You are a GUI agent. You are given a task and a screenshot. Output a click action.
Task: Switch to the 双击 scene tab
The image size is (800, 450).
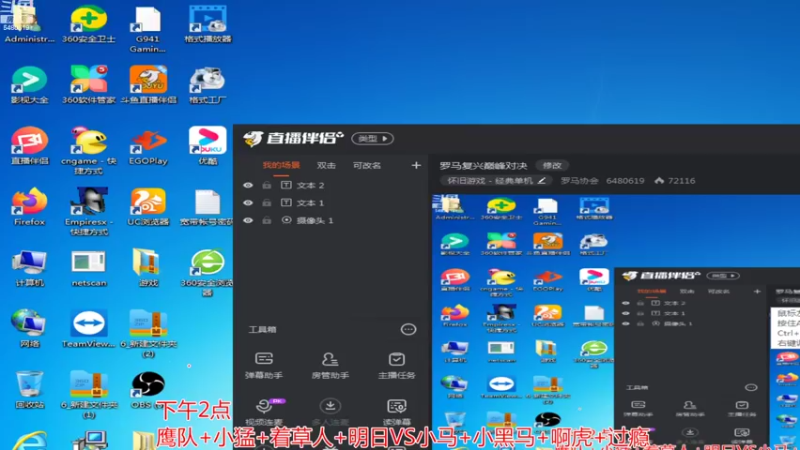(x=326, y=165)
